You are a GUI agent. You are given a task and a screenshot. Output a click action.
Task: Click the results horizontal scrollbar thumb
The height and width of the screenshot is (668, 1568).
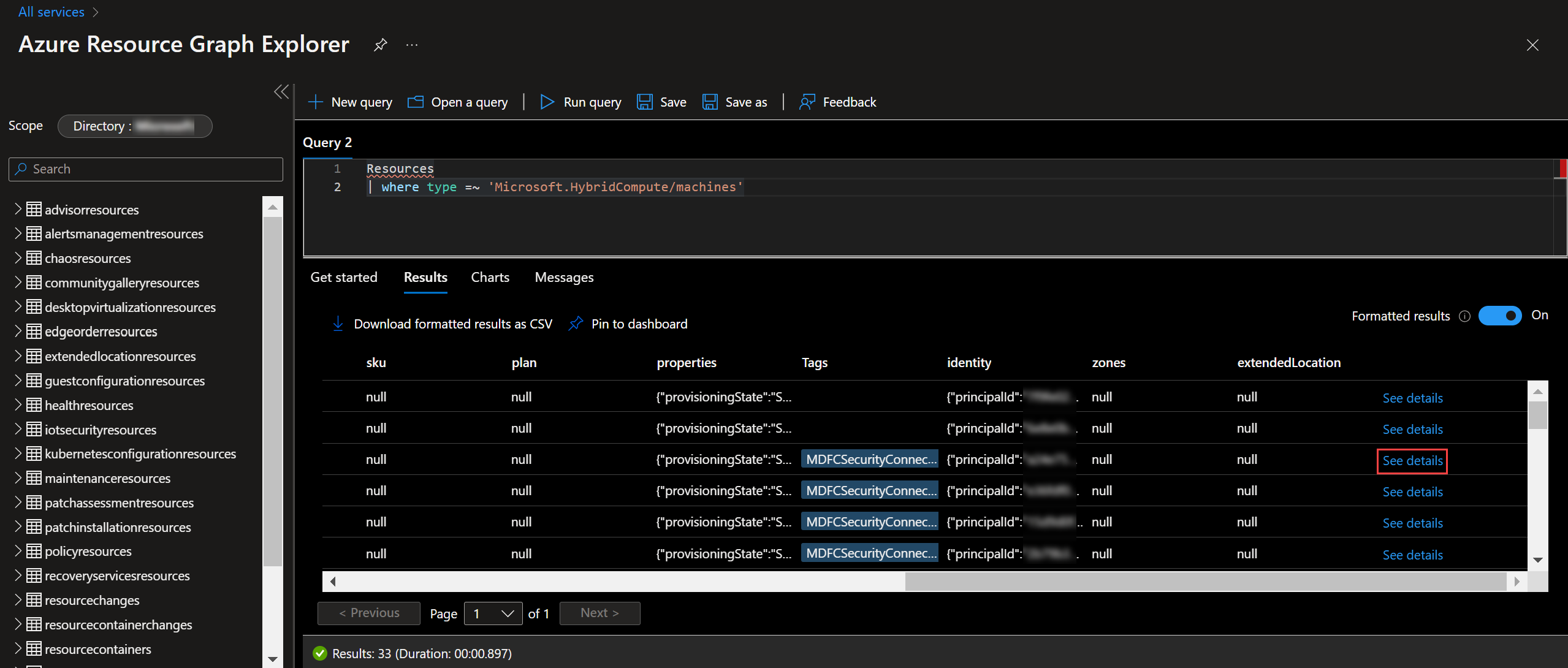click(1206, 581)
